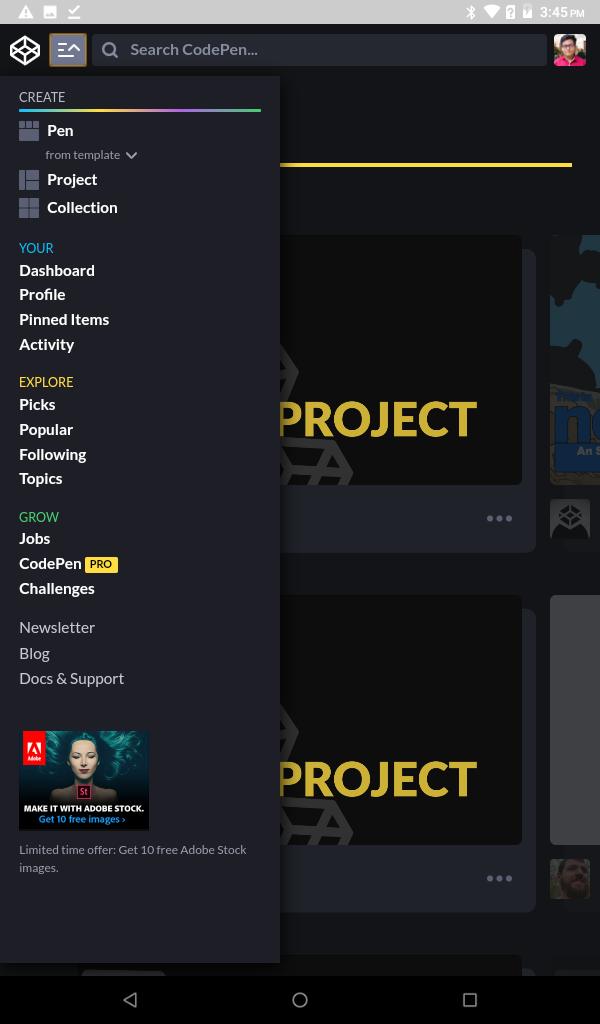600x1024 pixels.
Task: Expand the from template chevron
Action: 131,155
